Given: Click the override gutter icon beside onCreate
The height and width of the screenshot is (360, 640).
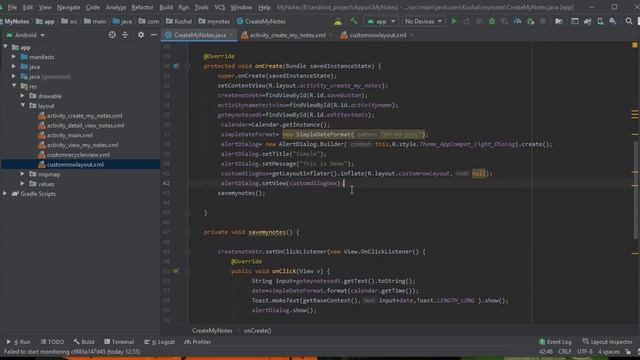Looking at the screenshot, I should pyautogui.click(x=176, y=66).
